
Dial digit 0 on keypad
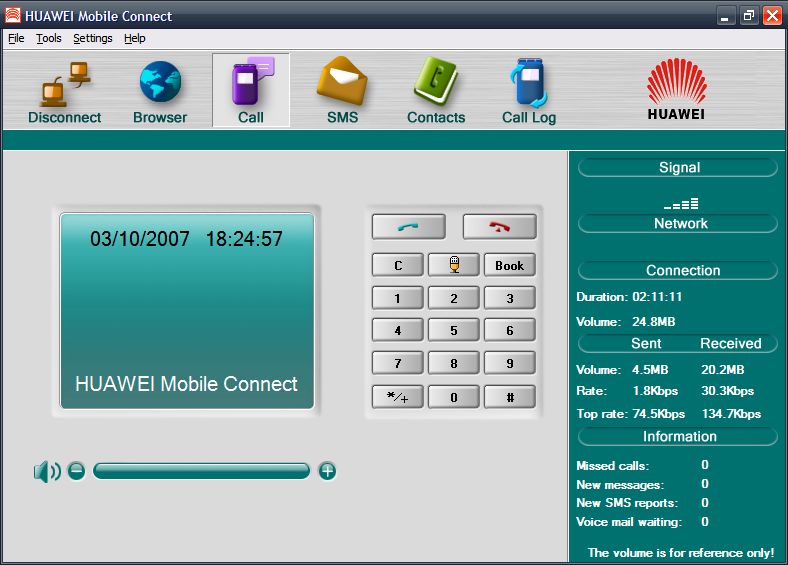click(454, 397)
